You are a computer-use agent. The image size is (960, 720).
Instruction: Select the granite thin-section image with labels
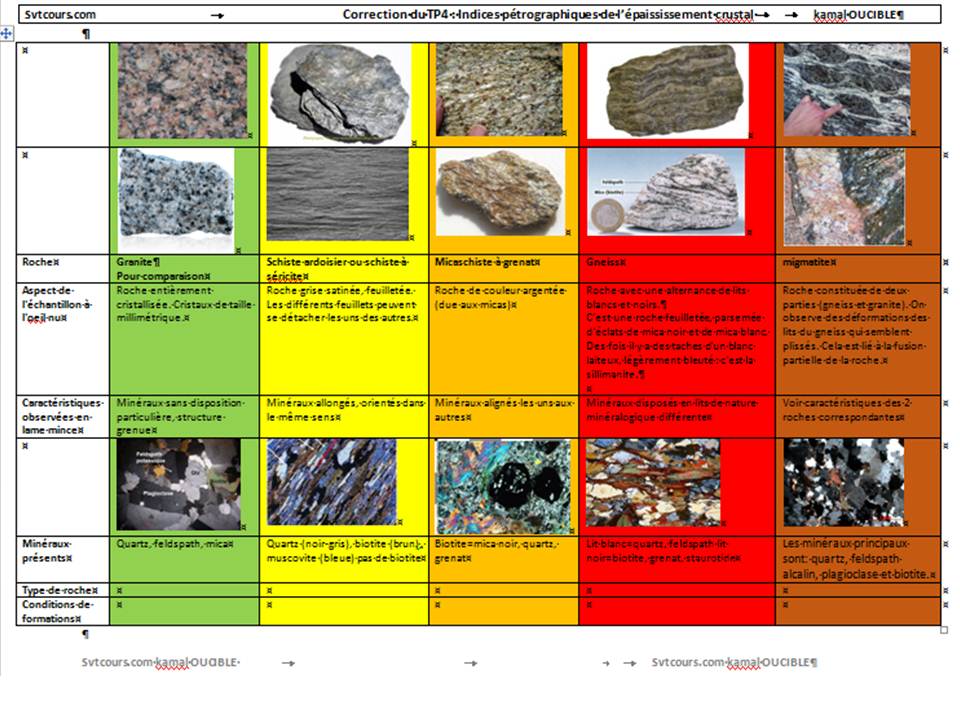[179, 484]
